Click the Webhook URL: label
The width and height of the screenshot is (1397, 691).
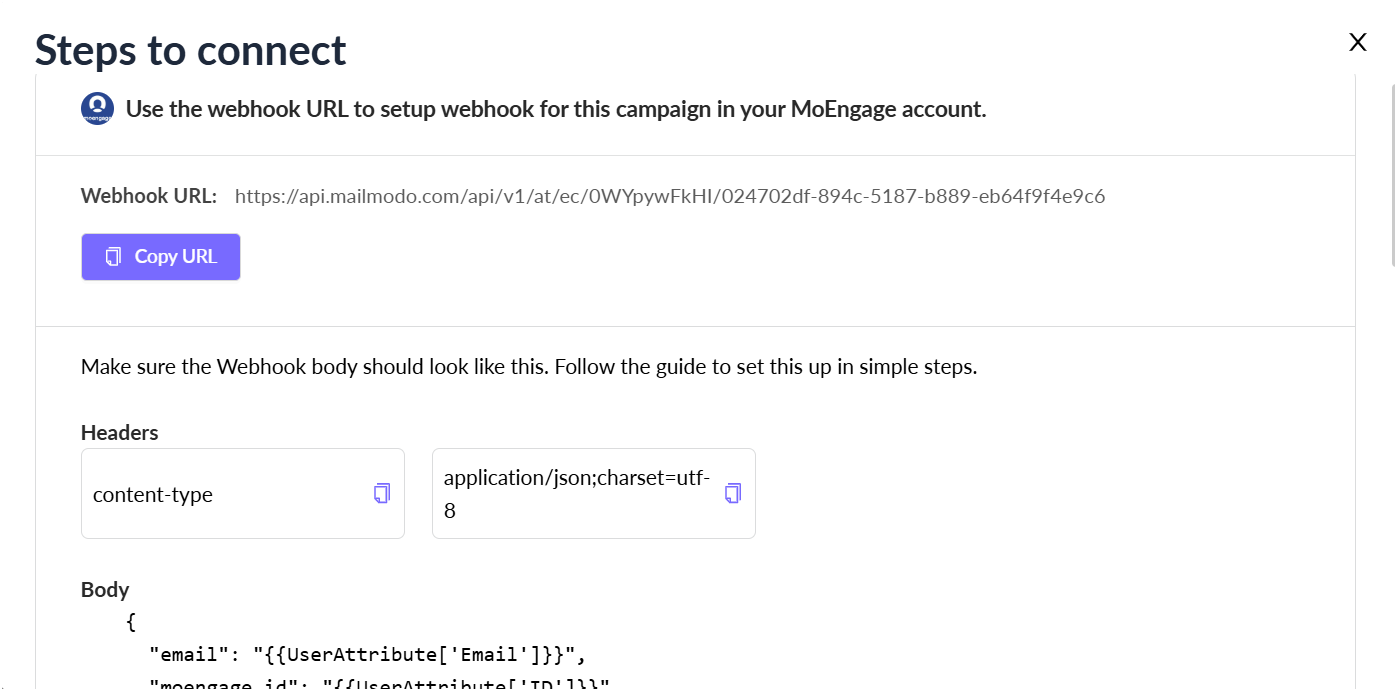pyautogui.click(x=149, y=196)
